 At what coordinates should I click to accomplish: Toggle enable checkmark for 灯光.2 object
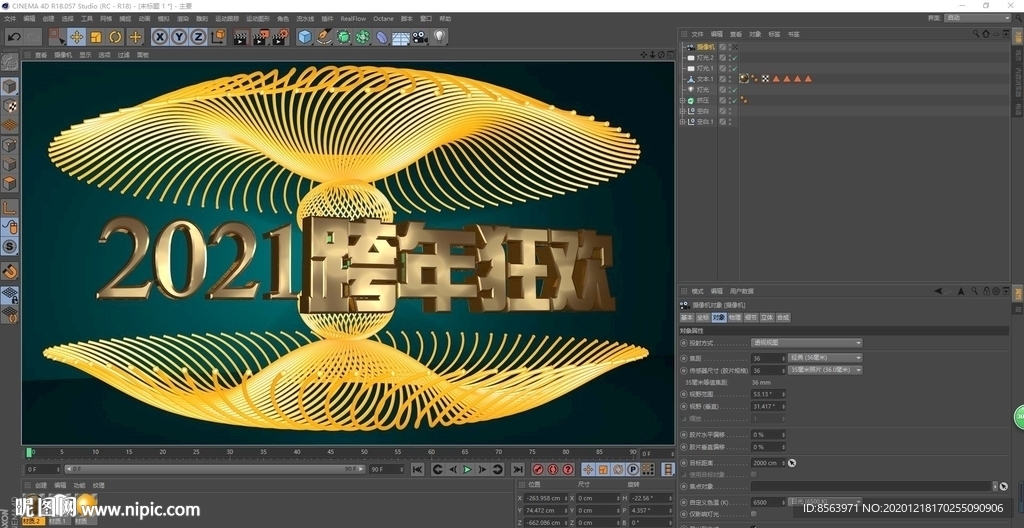point(734,58)
